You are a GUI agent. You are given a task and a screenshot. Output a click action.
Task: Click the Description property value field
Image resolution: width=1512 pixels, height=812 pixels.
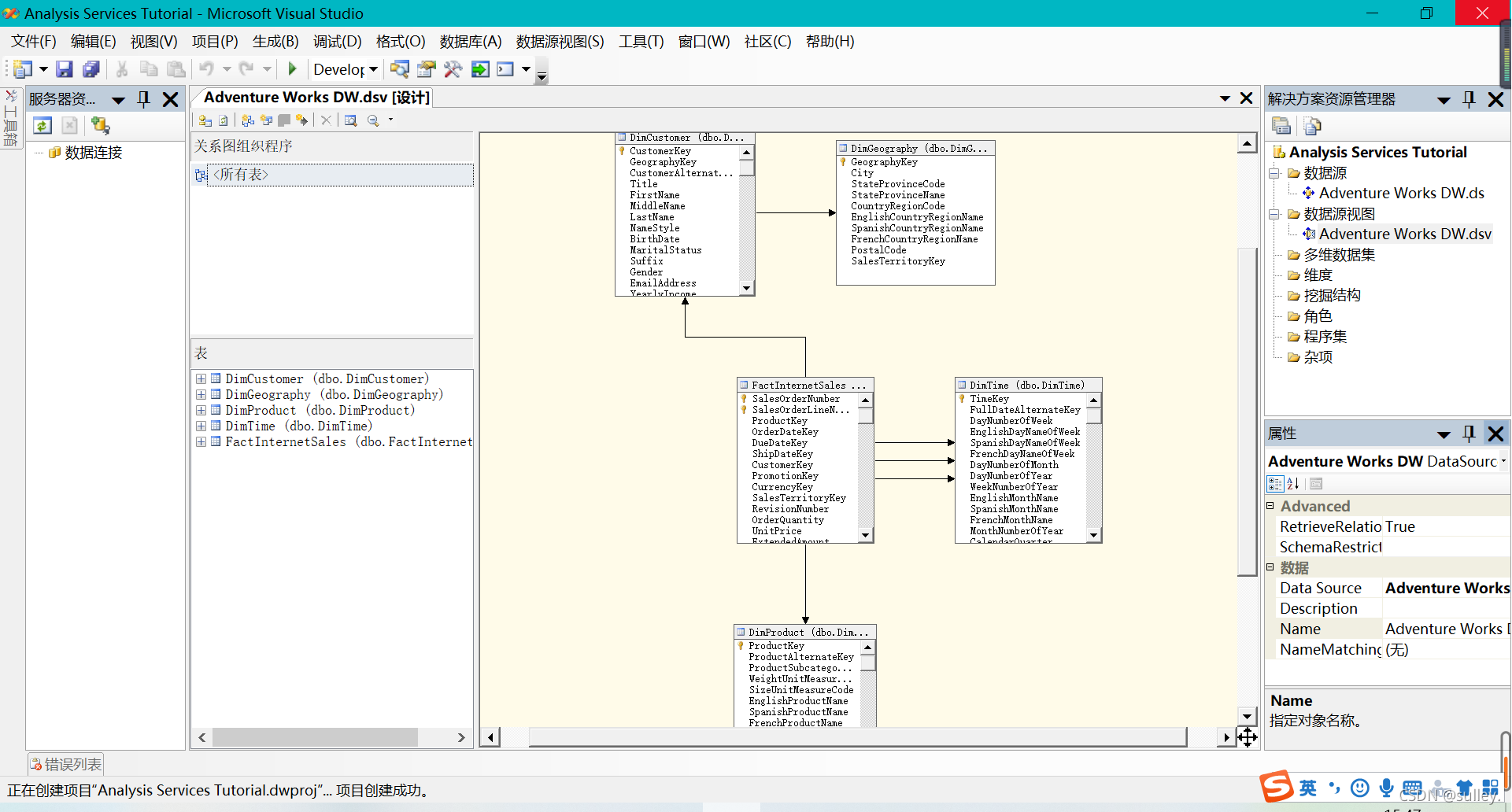click(x=1447, y=609)
